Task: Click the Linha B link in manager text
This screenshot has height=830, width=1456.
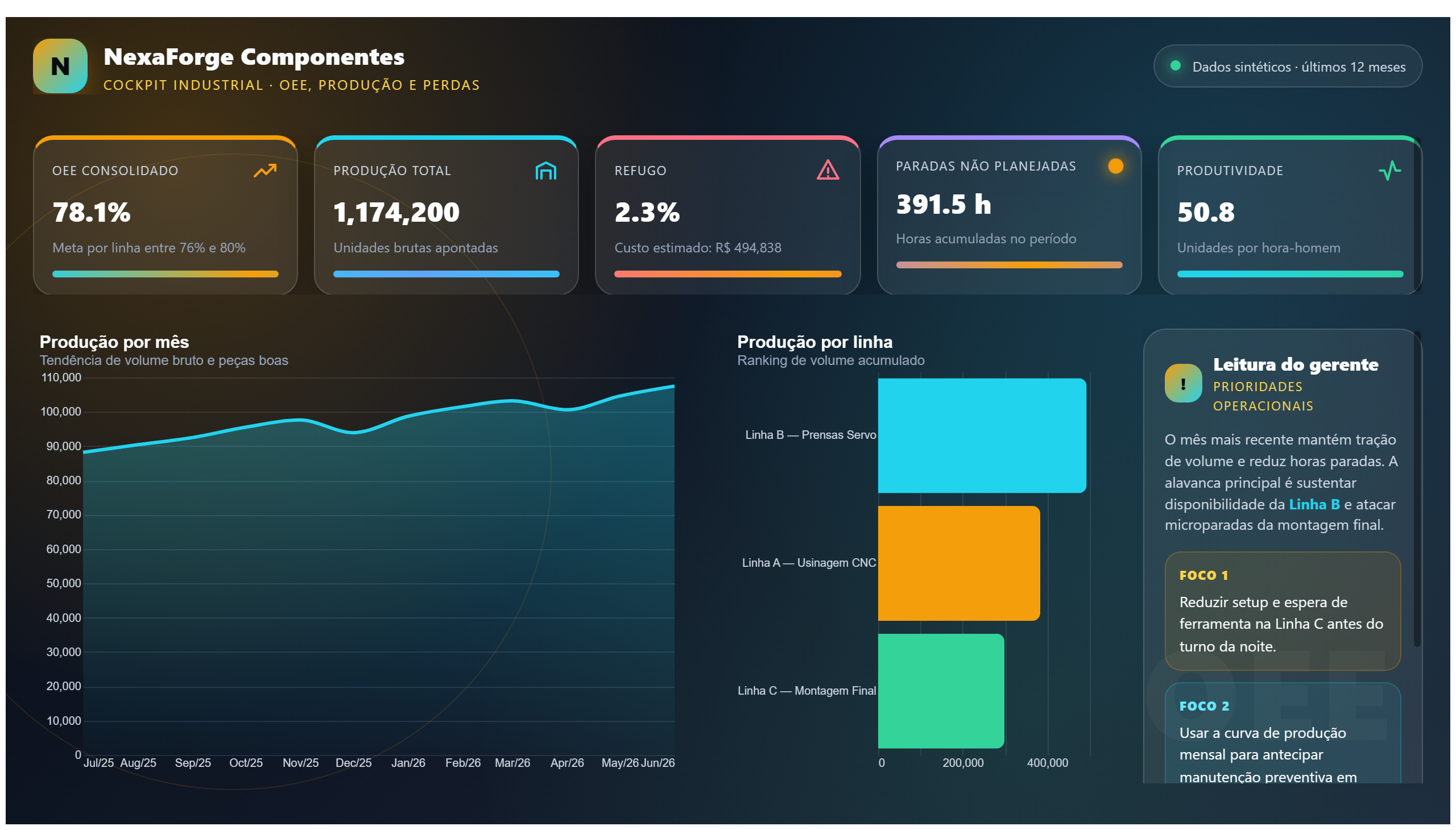Action: (1314, 504)
